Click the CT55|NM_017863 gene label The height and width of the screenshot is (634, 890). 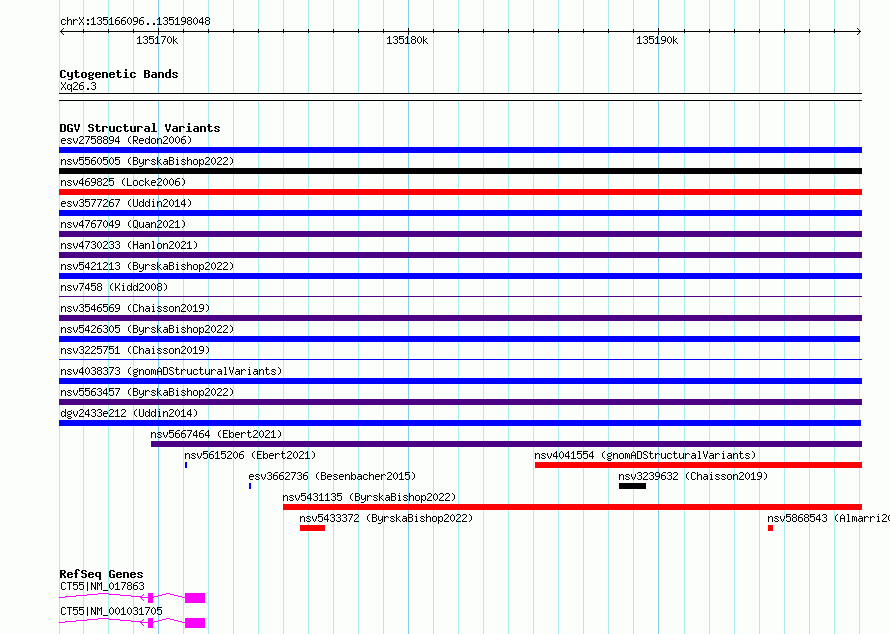point(102,587)
